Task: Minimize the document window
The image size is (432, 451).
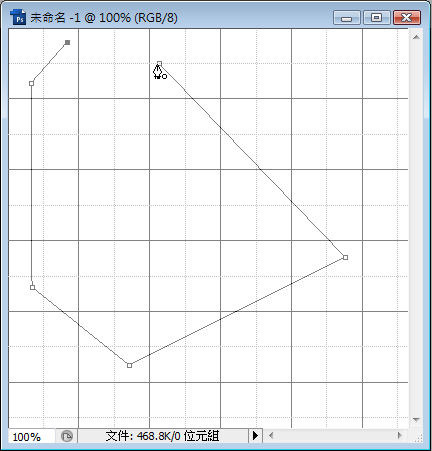Action: coord(347,18)
